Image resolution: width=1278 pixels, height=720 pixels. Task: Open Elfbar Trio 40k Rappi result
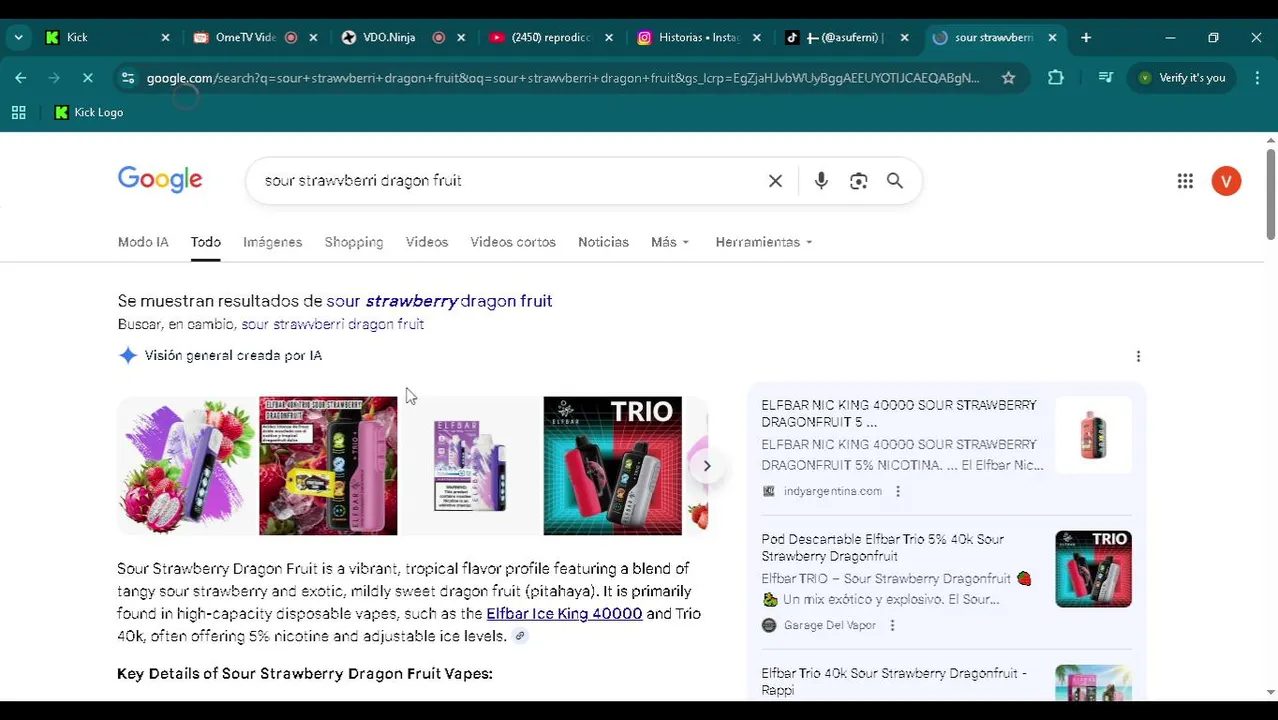click(x=894, y=681)
